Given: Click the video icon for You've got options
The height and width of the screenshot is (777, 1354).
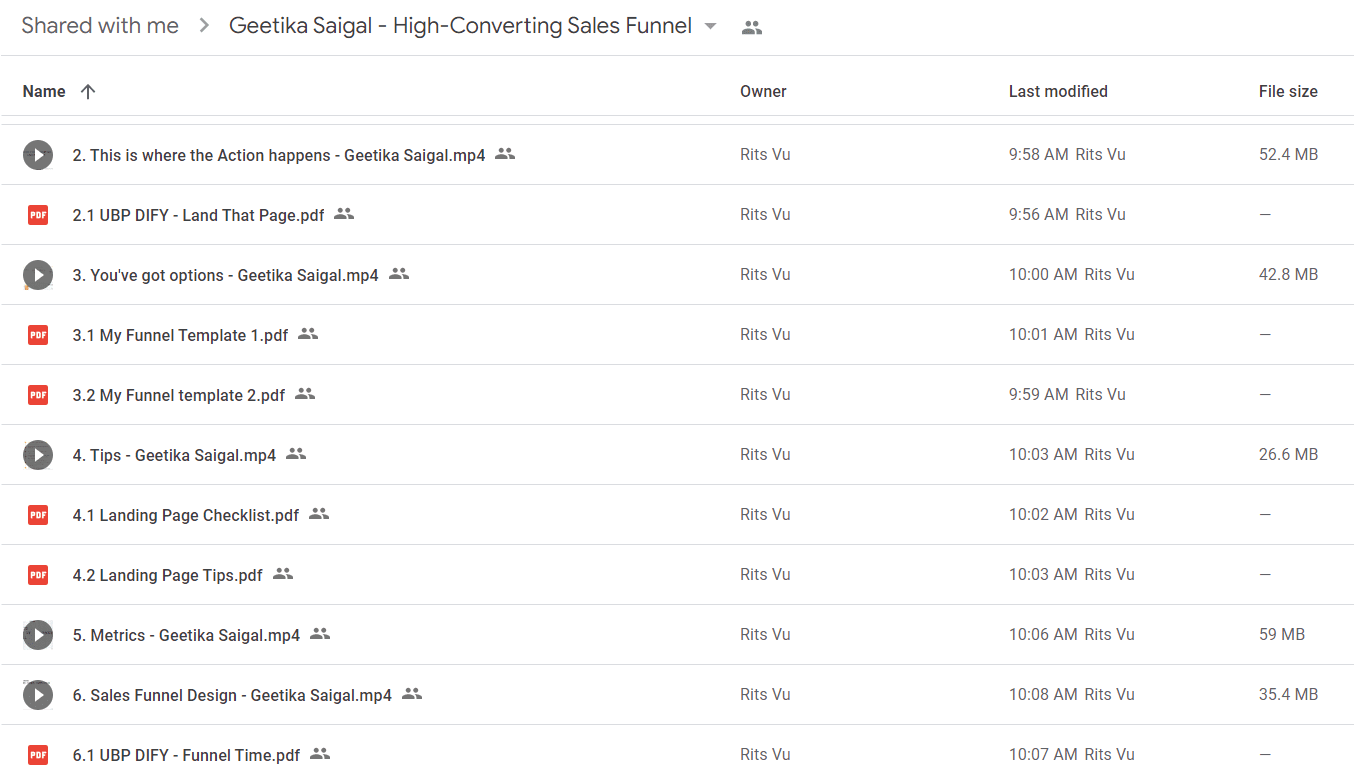Looking at the screenshot, I should [38, 274].
